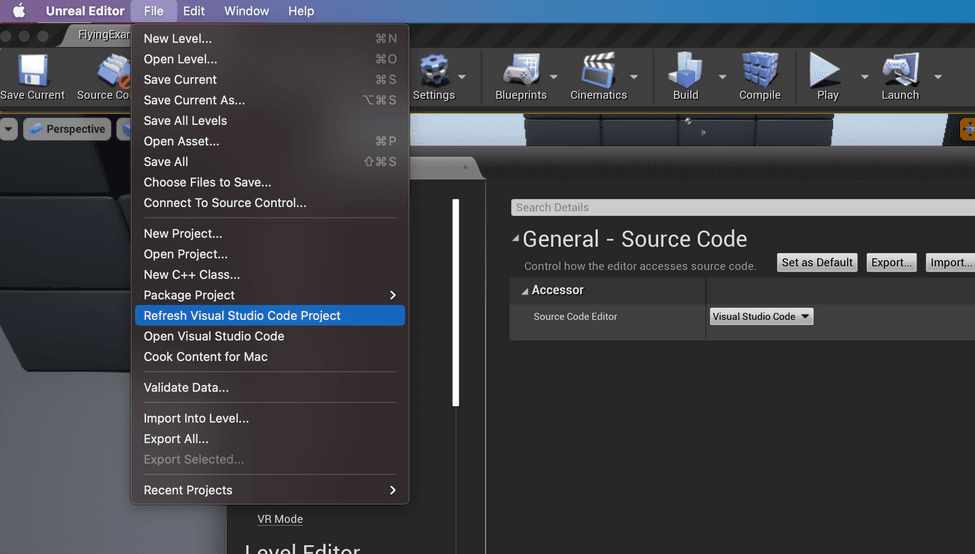This screenshot has width=975, height=554.
Task: Collapse the Accessor section
Action: point(525,291)
